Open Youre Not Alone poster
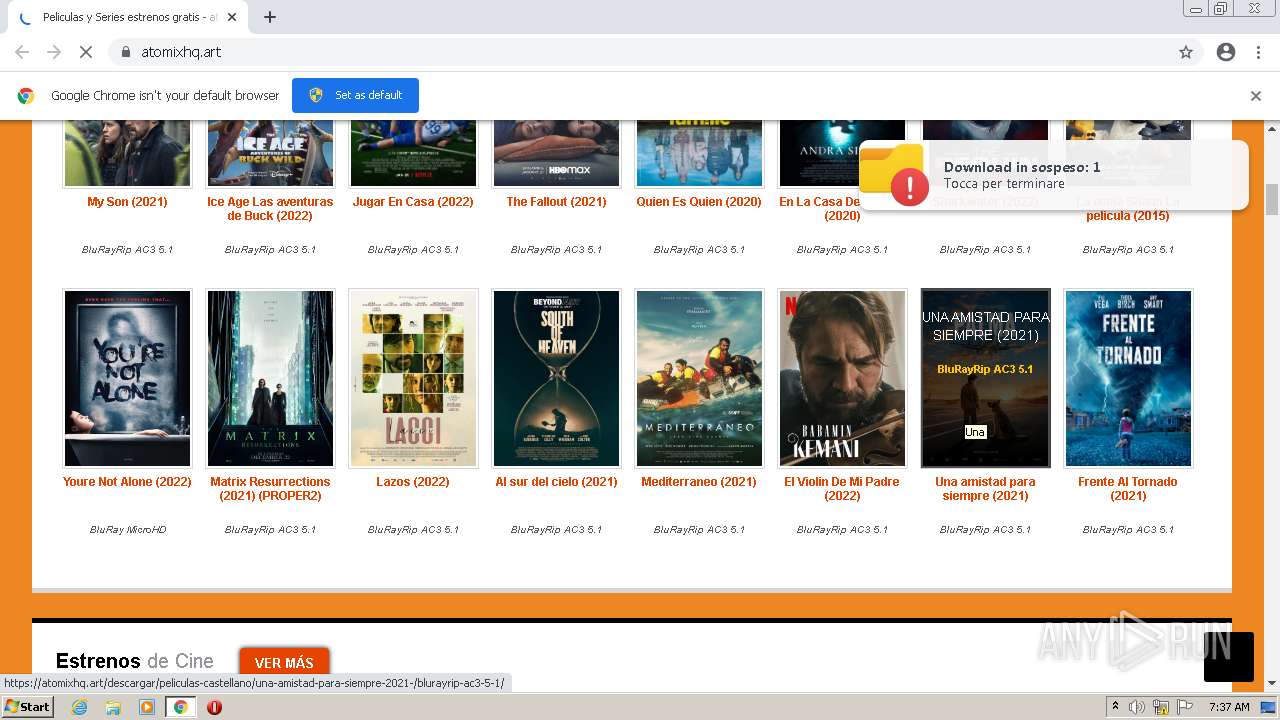The height and width of the screenshot is (720, 1280). coord(127,379)
